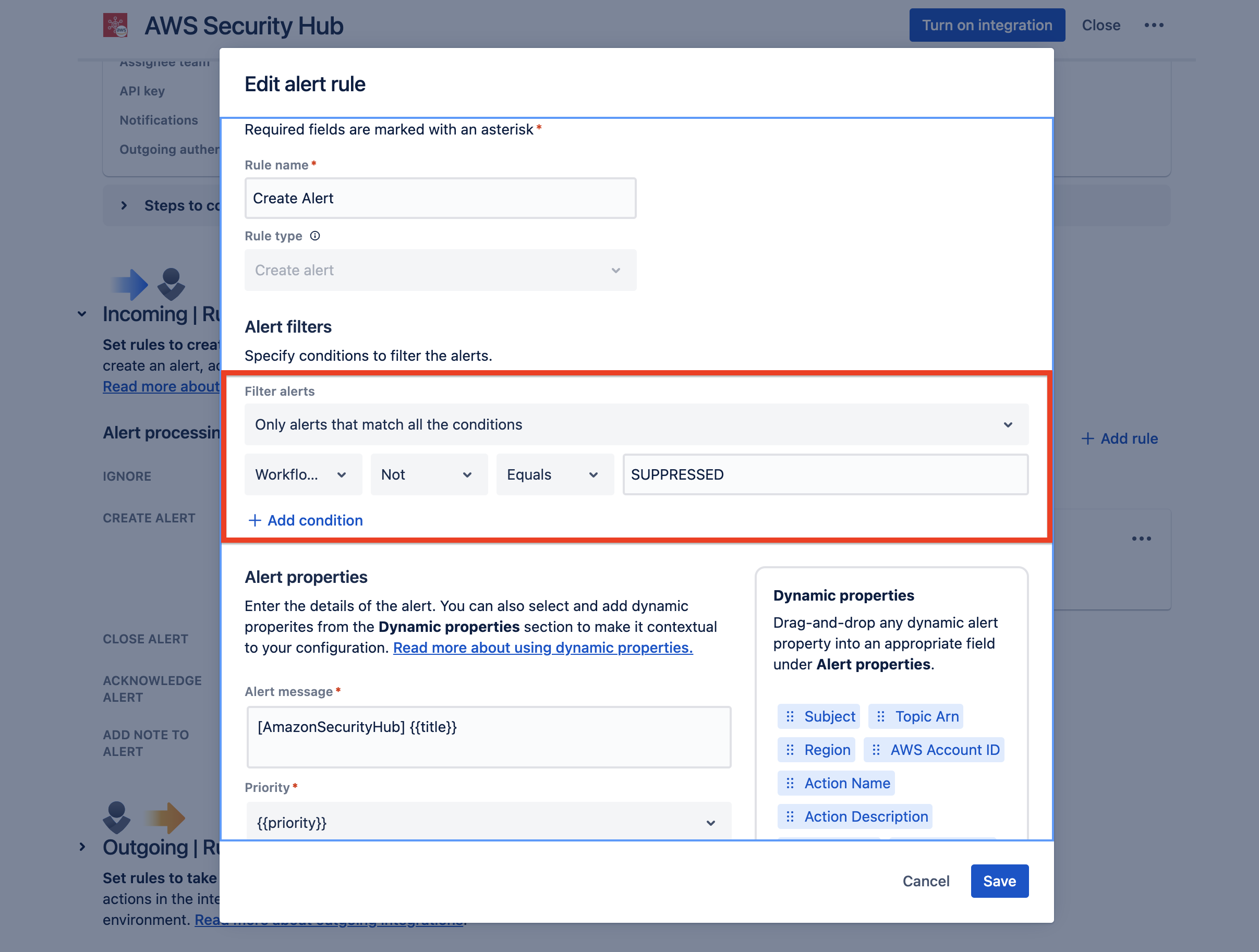Grab the Topic Arn drag handle icon

(x=881, y=716)
